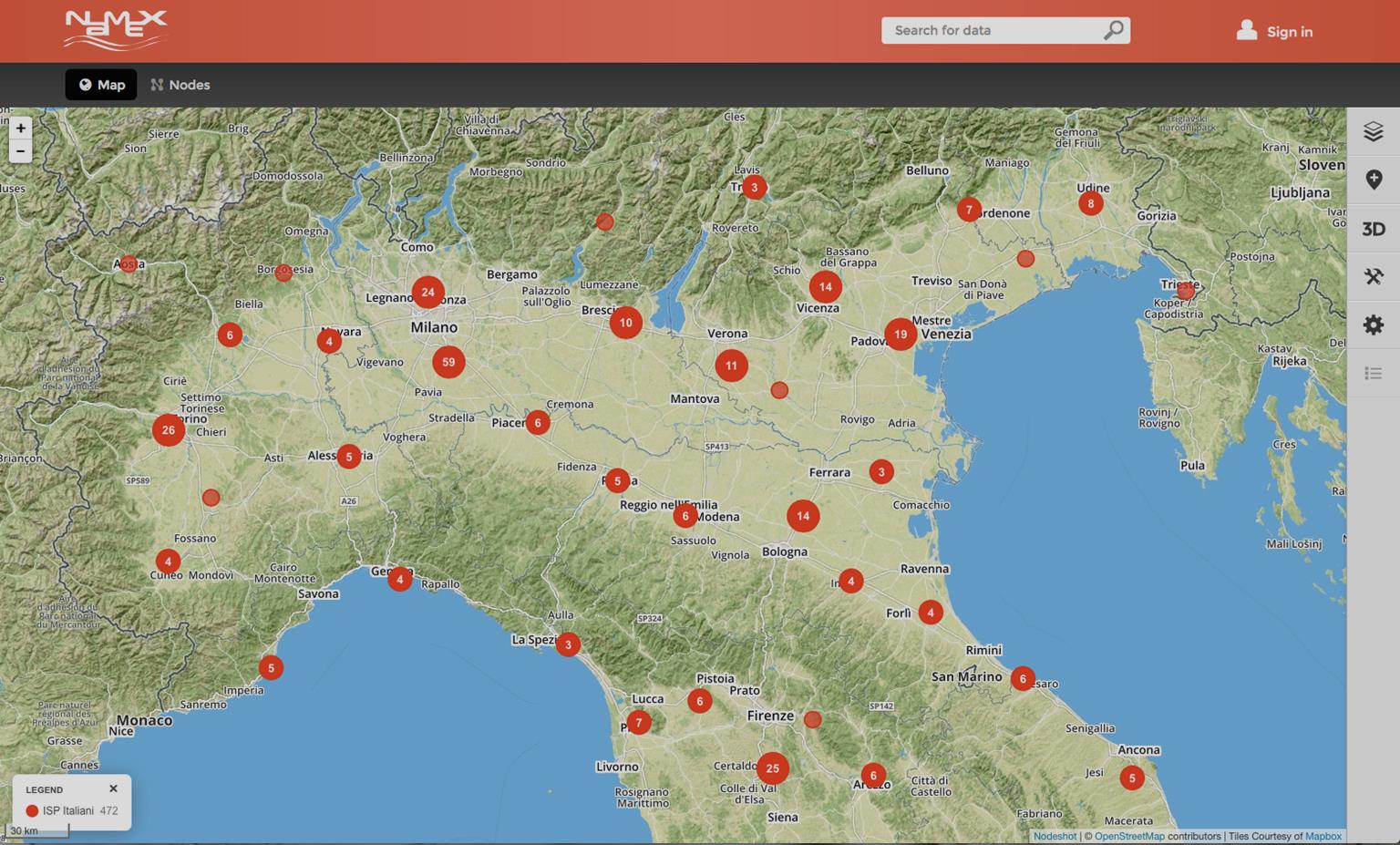Open the cluster of 3 near Trento
The height and width of the screenshot is (845, 1400).
point(754,188)
